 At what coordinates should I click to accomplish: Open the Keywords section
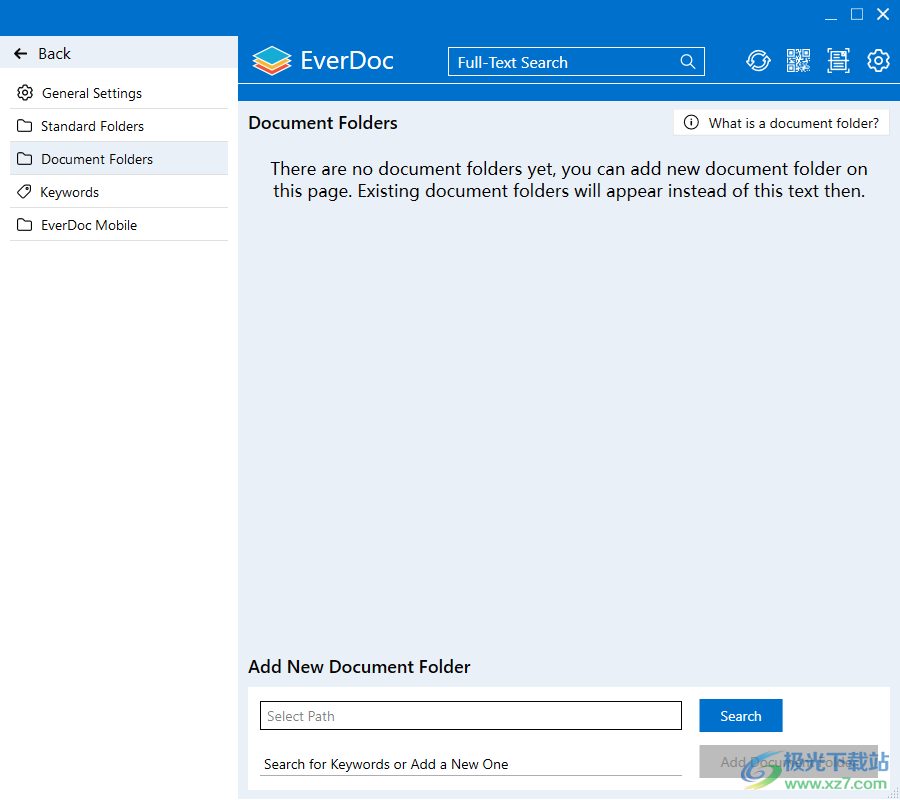coord(119,192)
